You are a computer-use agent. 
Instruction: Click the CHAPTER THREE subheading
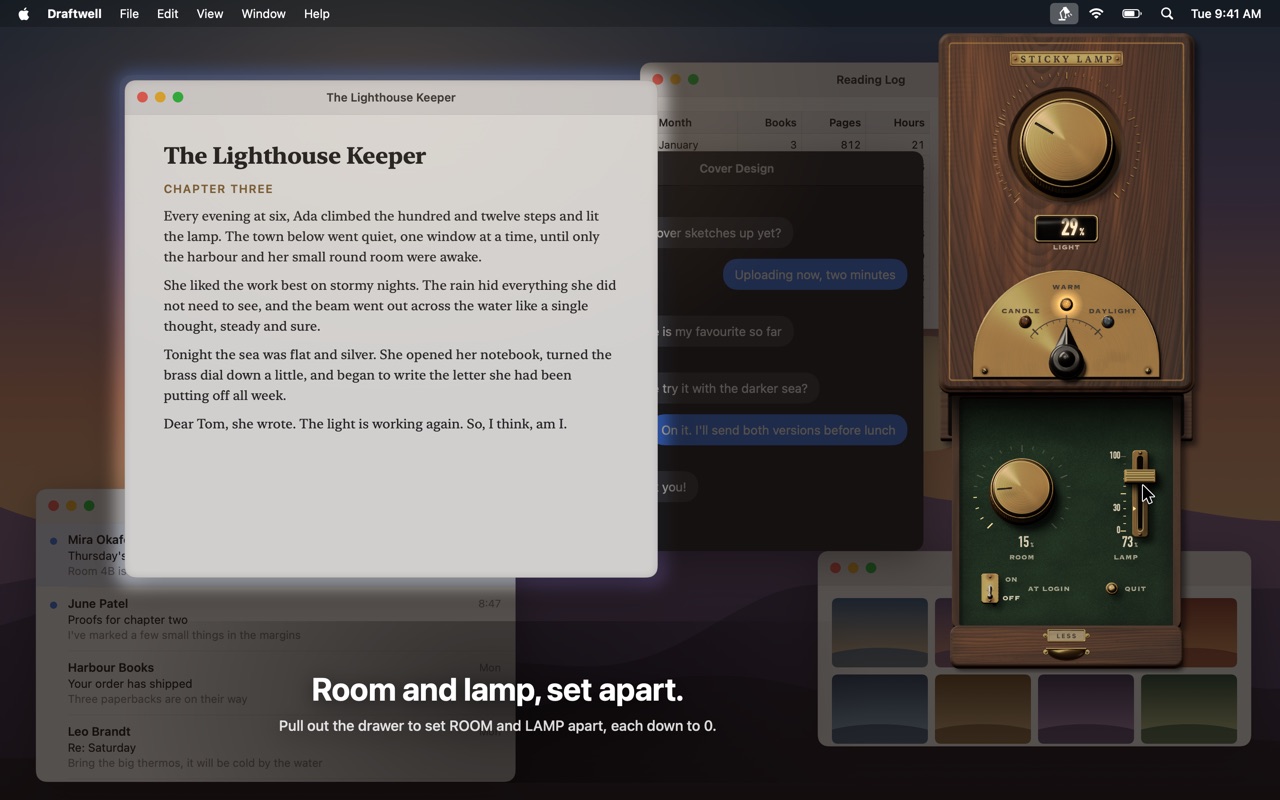(218, 189)
